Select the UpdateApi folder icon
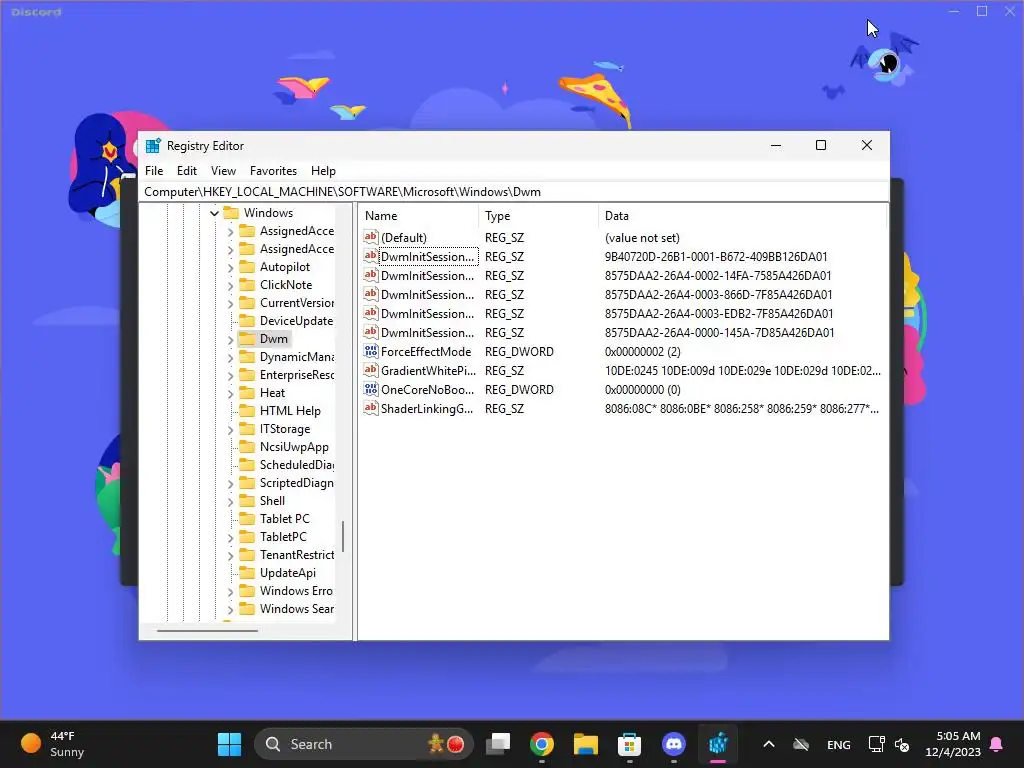The width and height of the screenshot is (1024, 768). tap(247, 573)
